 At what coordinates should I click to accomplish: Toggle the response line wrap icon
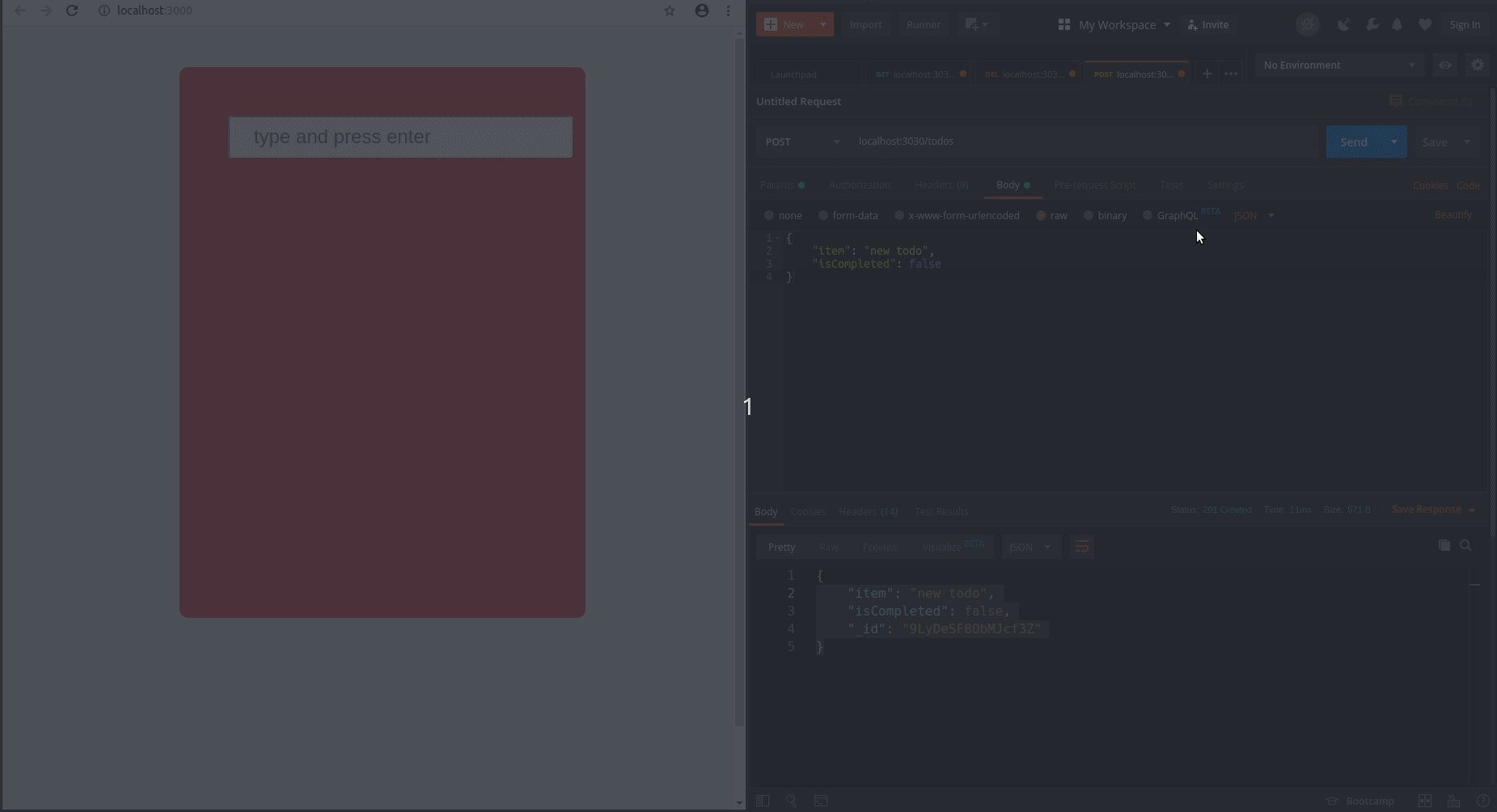click(1081, 547)
